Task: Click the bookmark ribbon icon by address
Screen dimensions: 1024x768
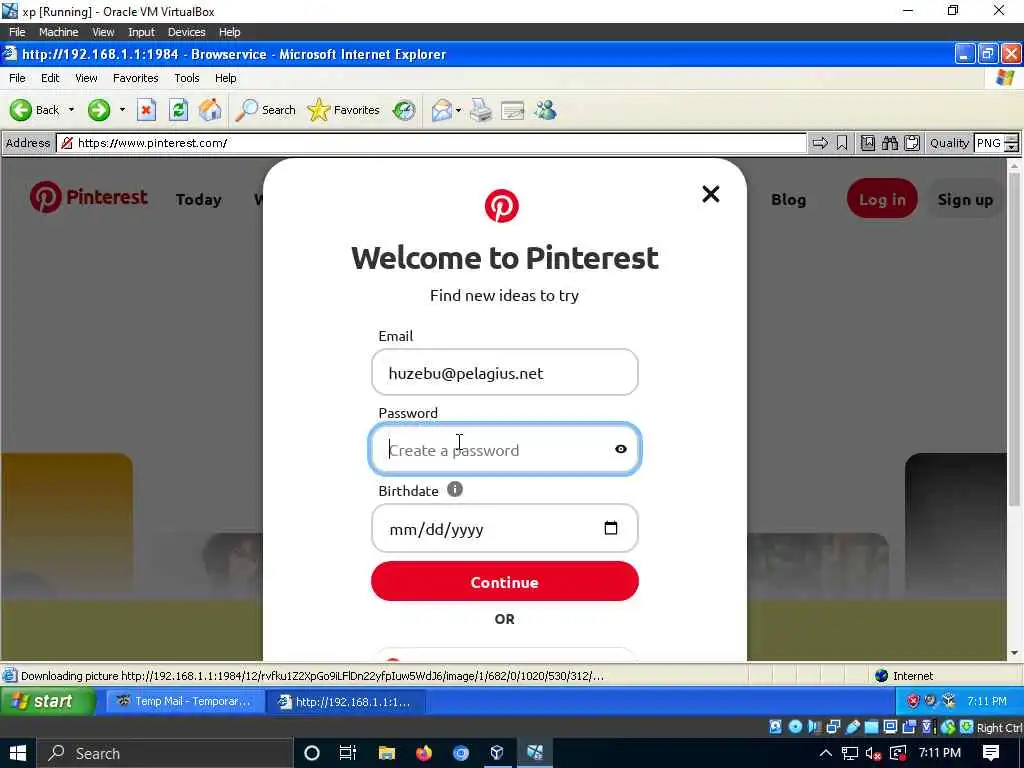Action: coord(842,143)
